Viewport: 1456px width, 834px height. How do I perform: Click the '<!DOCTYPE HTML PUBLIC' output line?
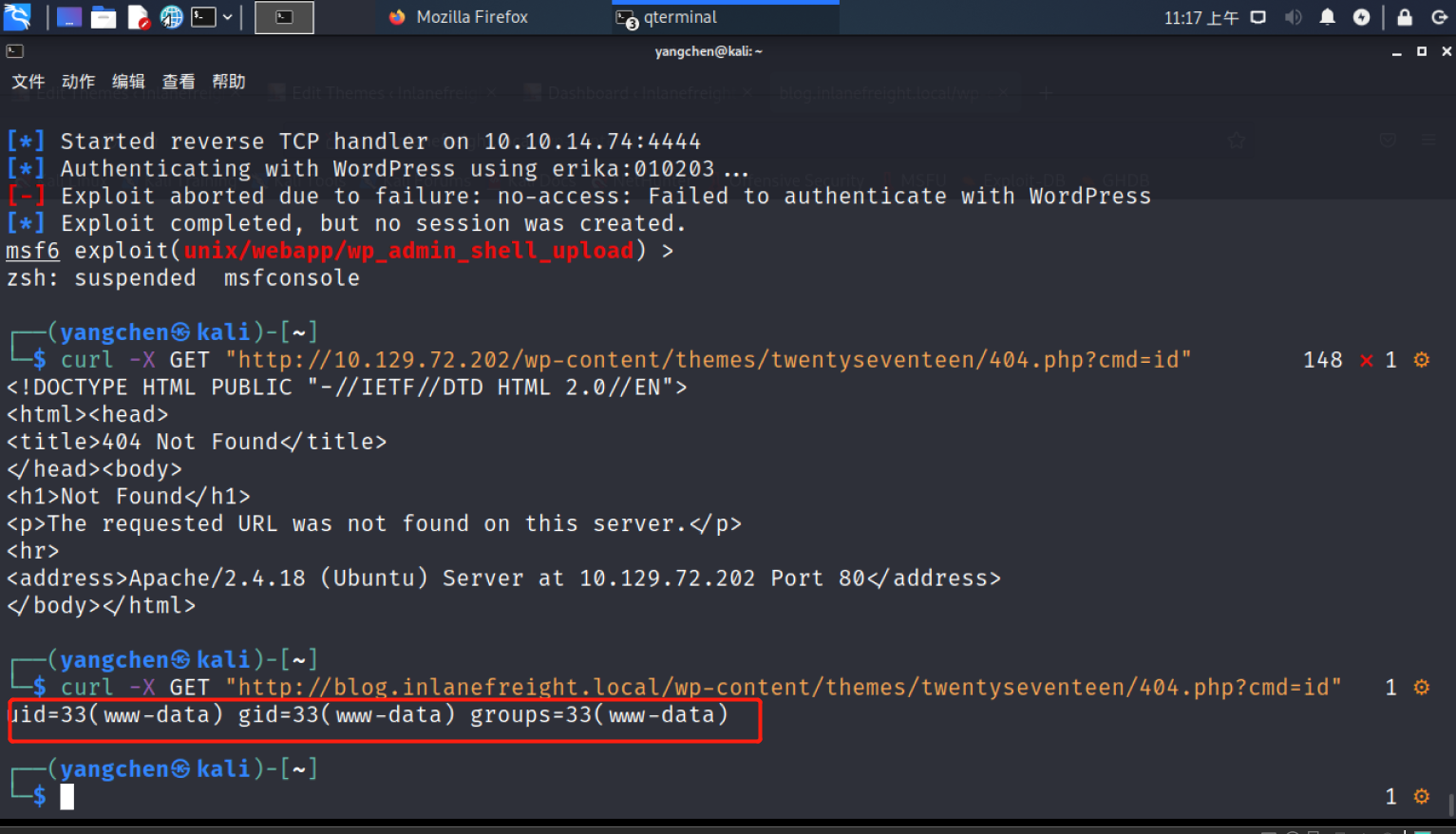tap(347, 388)
